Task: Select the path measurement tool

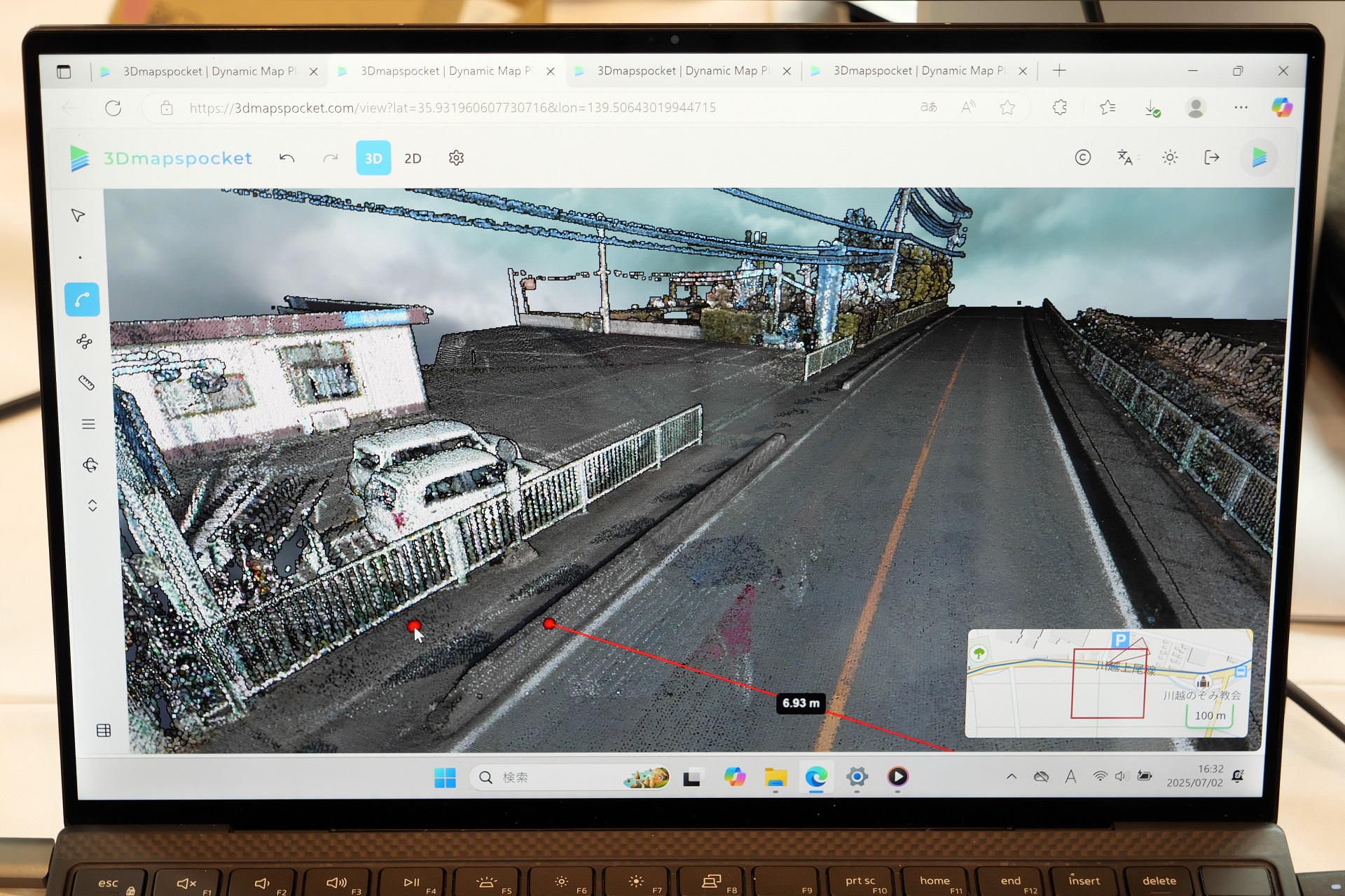Action: tap(82, 300)
